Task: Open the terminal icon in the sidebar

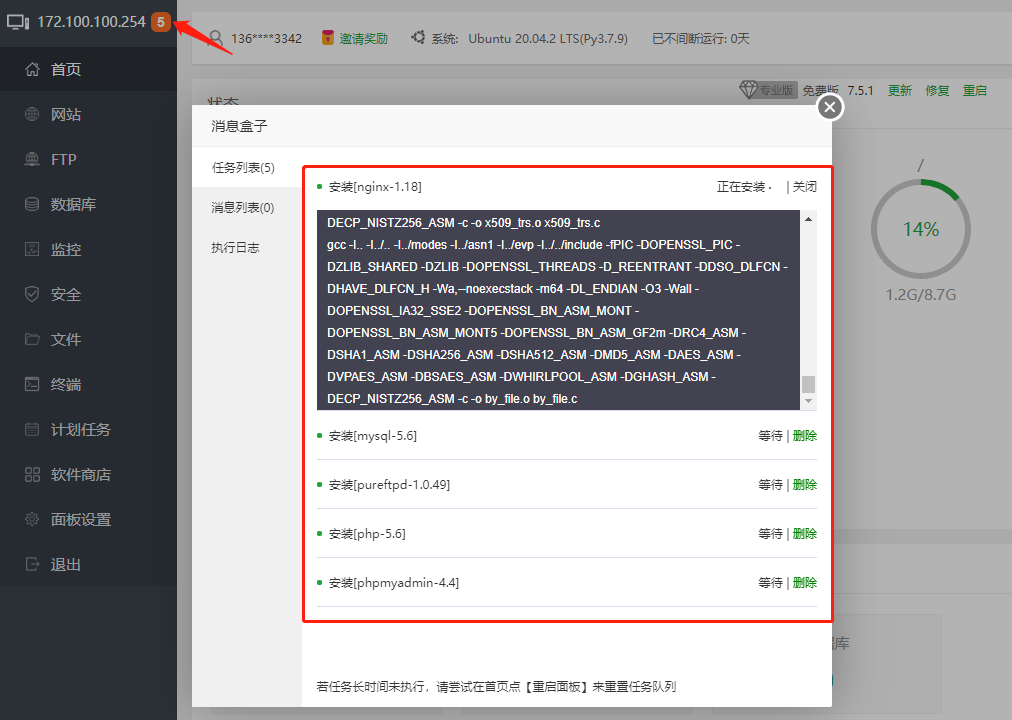Action: (32, 385)
